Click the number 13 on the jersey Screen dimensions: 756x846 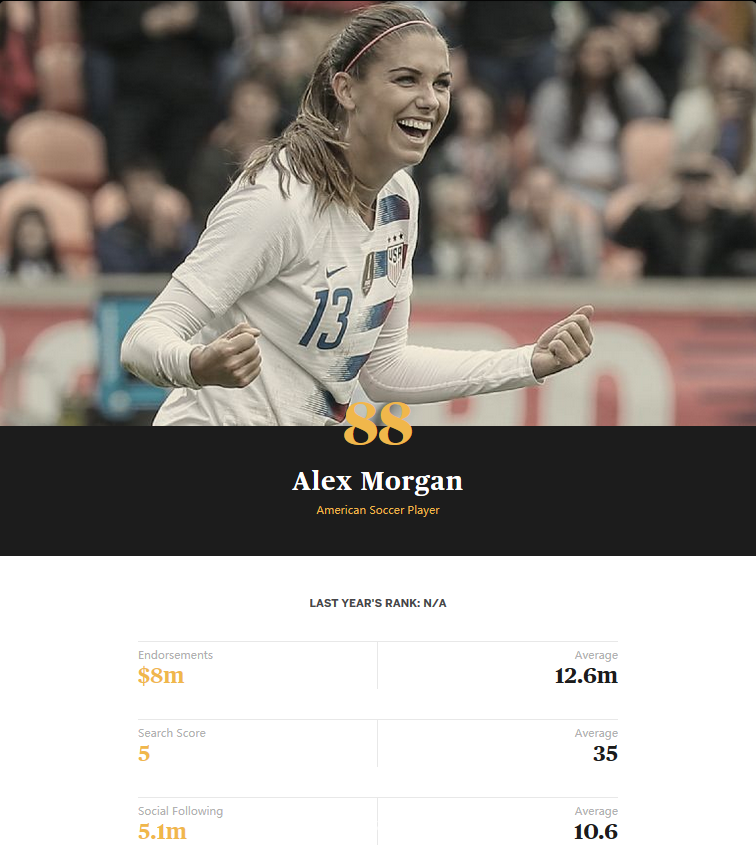[x=326, y=318]
